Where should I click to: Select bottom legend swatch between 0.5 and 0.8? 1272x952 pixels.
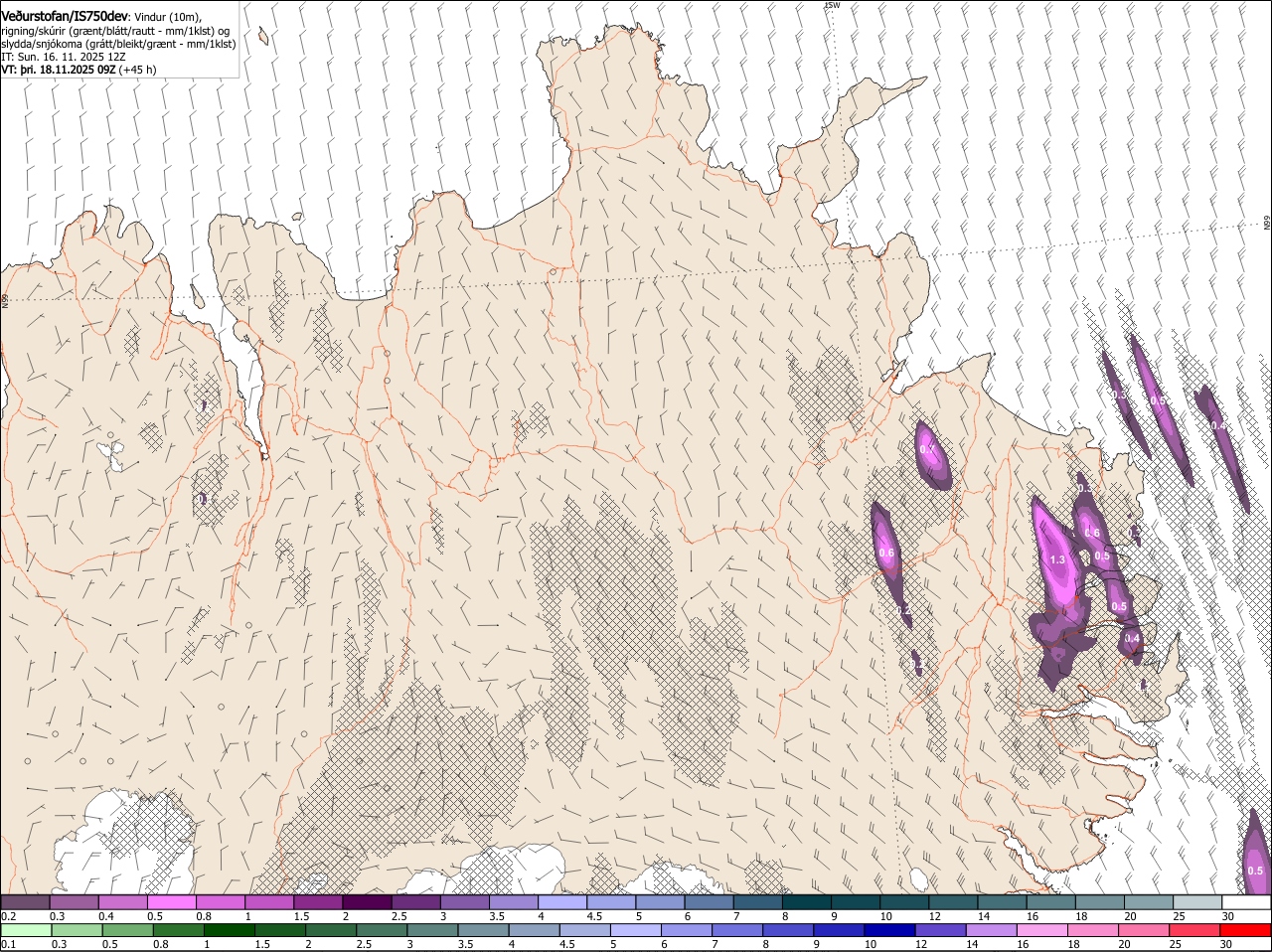tap(127, 930)
